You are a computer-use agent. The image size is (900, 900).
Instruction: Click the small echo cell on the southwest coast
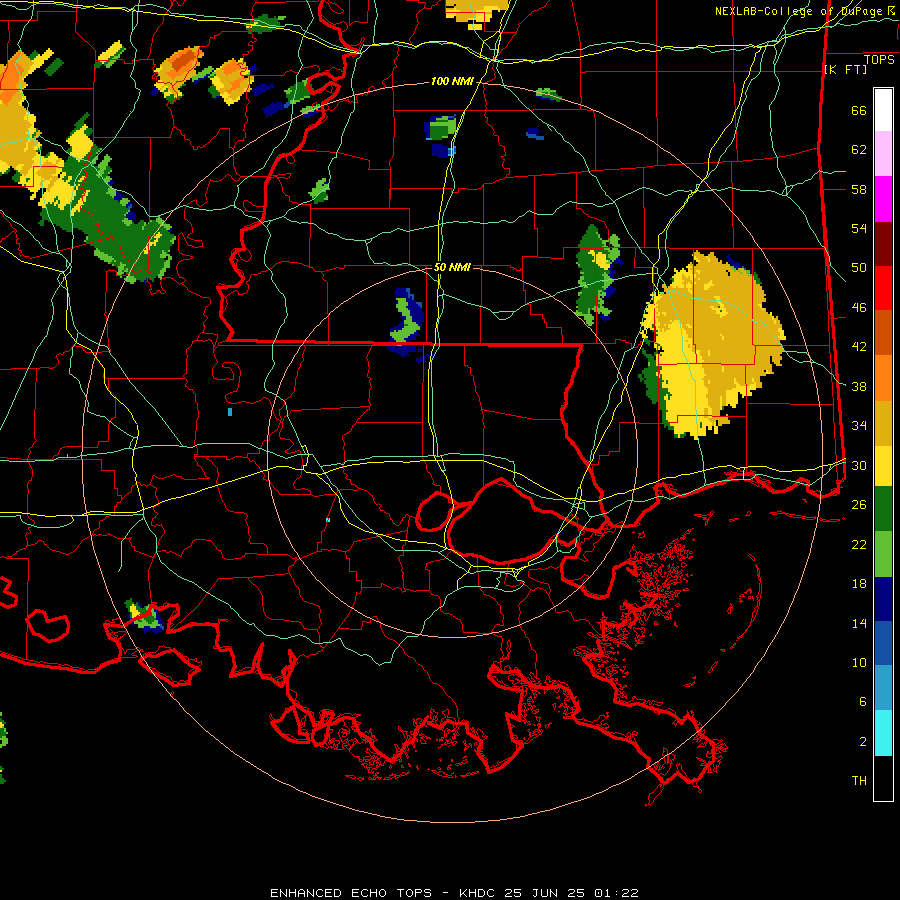point(145,617)
